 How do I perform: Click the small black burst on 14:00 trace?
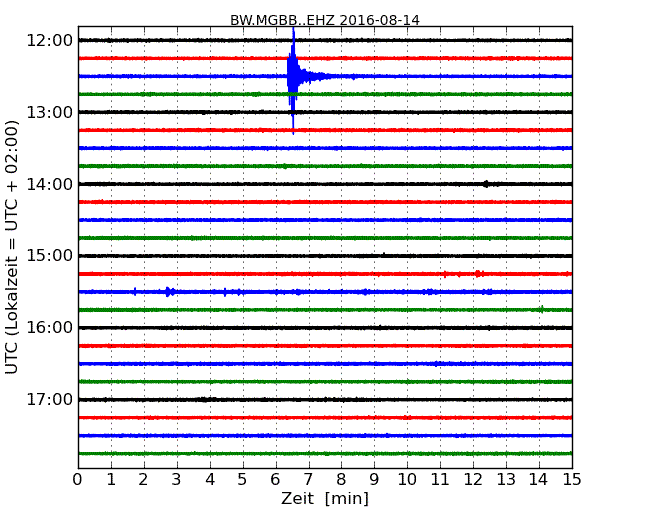(x=486, y=184)
